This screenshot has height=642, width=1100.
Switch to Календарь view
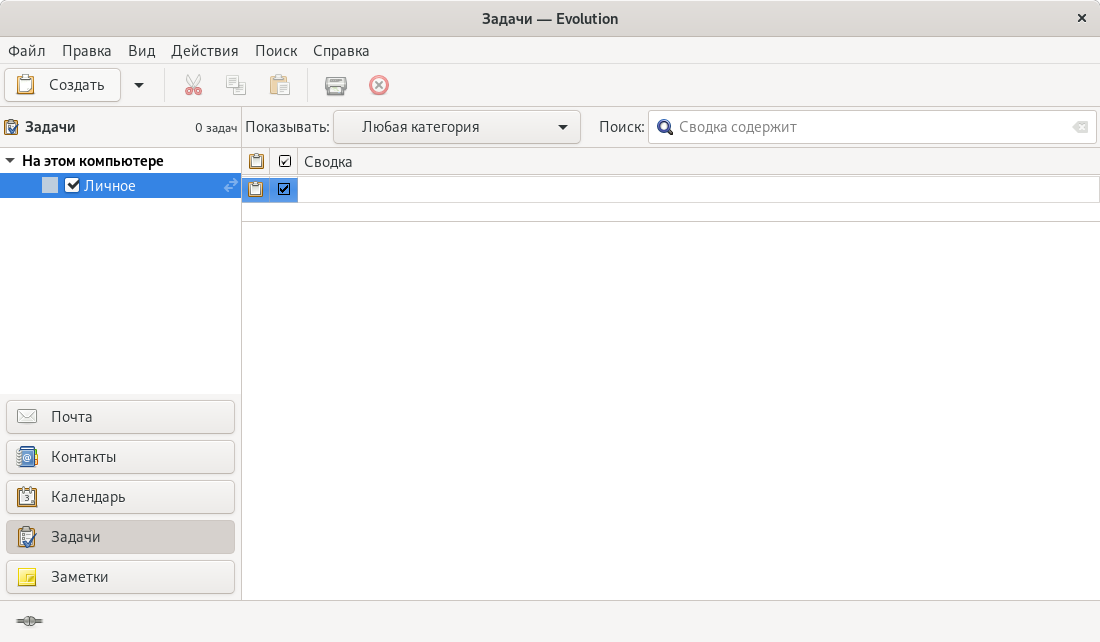pos(121,497)
